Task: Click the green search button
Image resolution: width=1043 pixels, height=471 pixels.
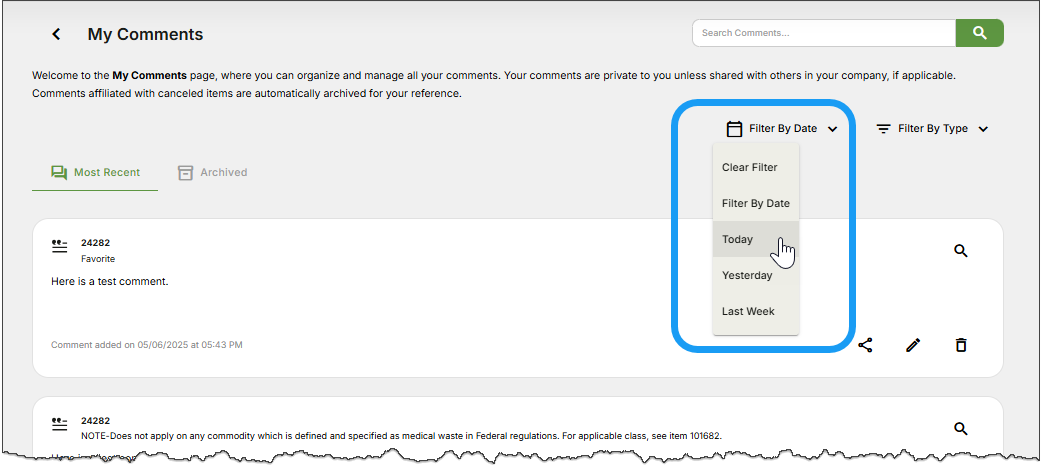Action: click(979, 33)
